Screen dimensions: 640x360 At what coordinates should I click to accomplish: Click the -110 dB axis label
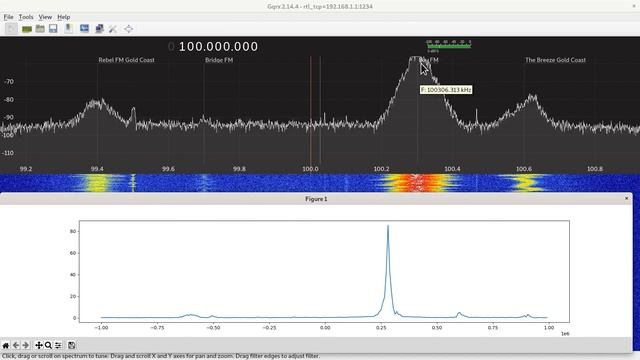pyautogui.click(x=9, y=153)
